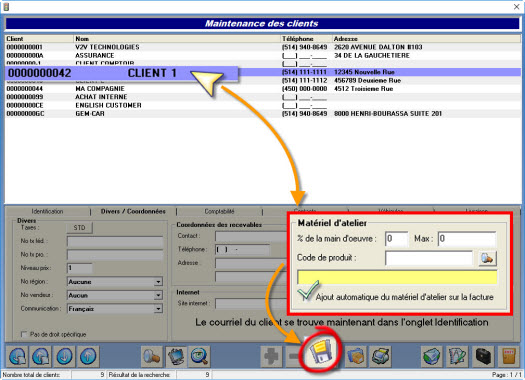
Task: Click the 456789 Deuxieme Rue address cell
Action: click(367, 80)
